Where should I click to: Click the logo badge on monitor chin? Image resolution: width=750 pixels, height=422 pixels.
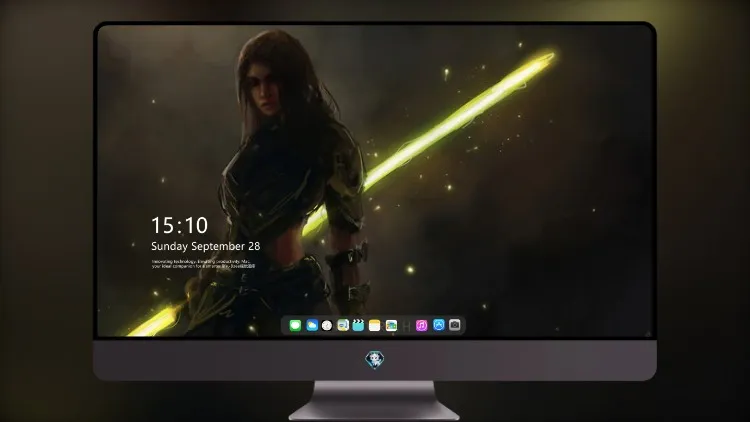coord(375,360)
